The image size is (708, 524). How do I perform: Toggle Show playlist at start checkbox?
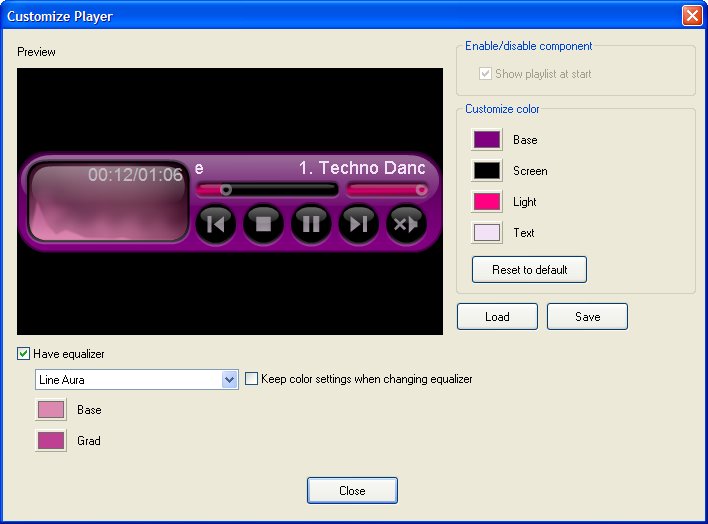(x=486, y=74)
